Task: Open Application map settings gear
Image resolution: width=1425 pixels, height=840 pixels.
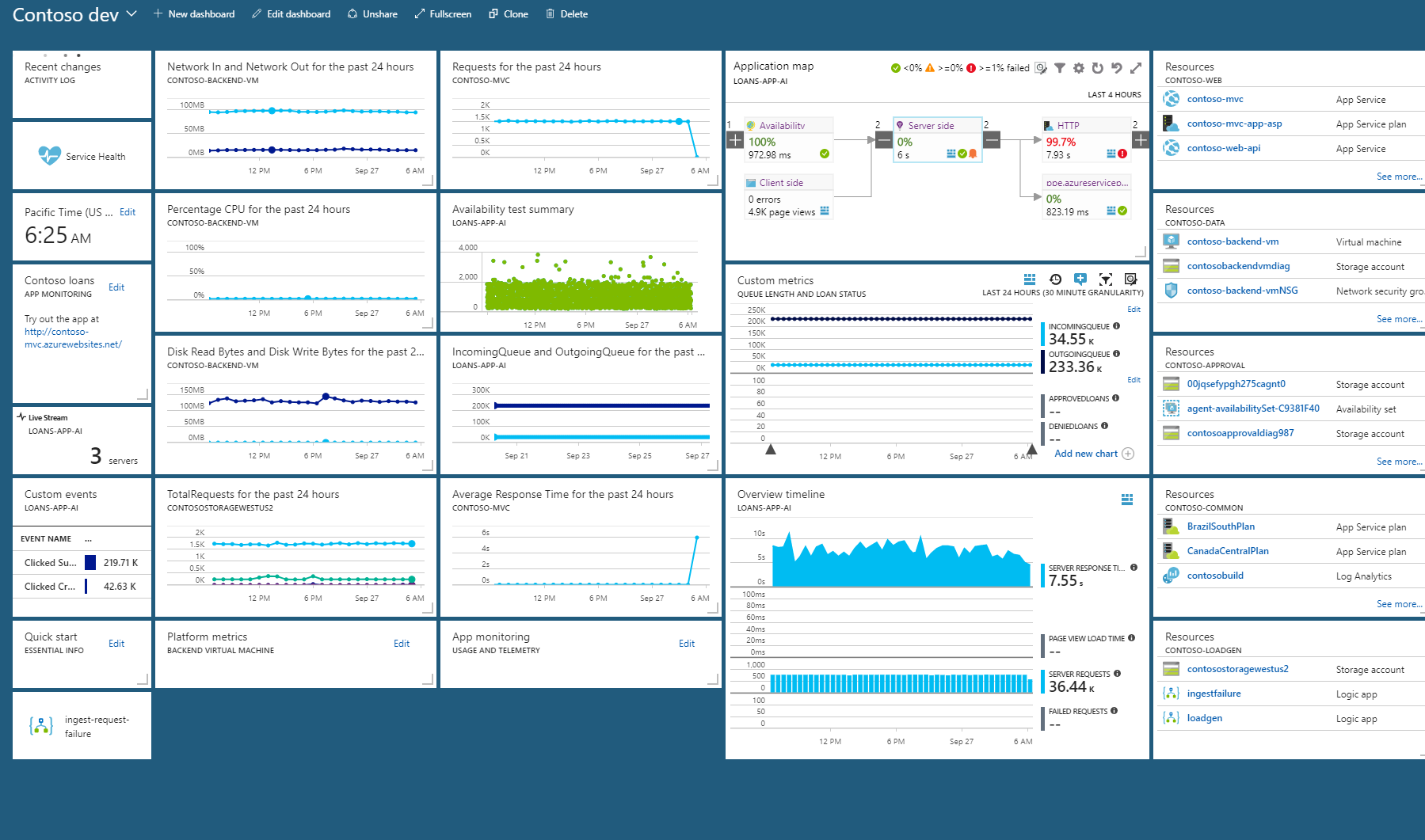Action: coord(1079,68)
